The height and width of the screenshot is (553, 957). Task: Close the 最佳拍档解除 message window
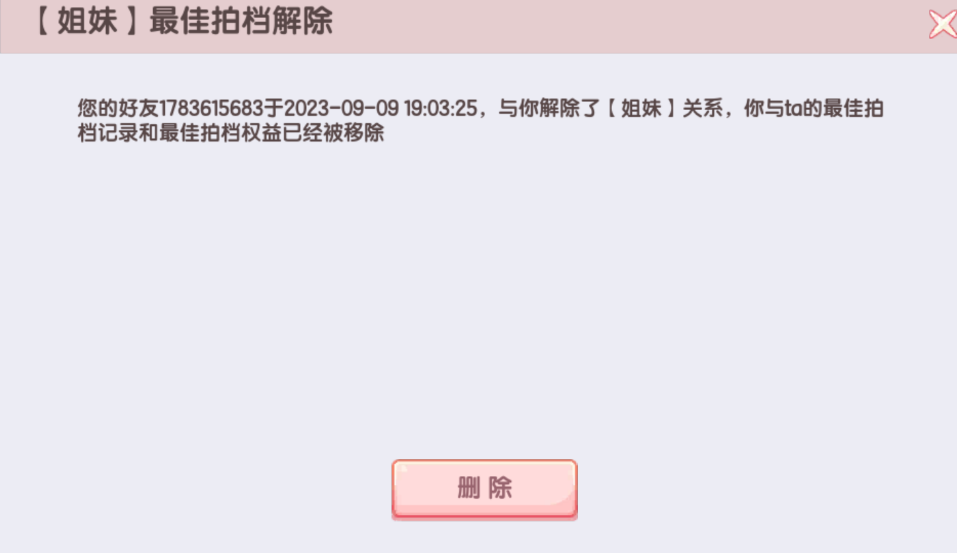943,24
